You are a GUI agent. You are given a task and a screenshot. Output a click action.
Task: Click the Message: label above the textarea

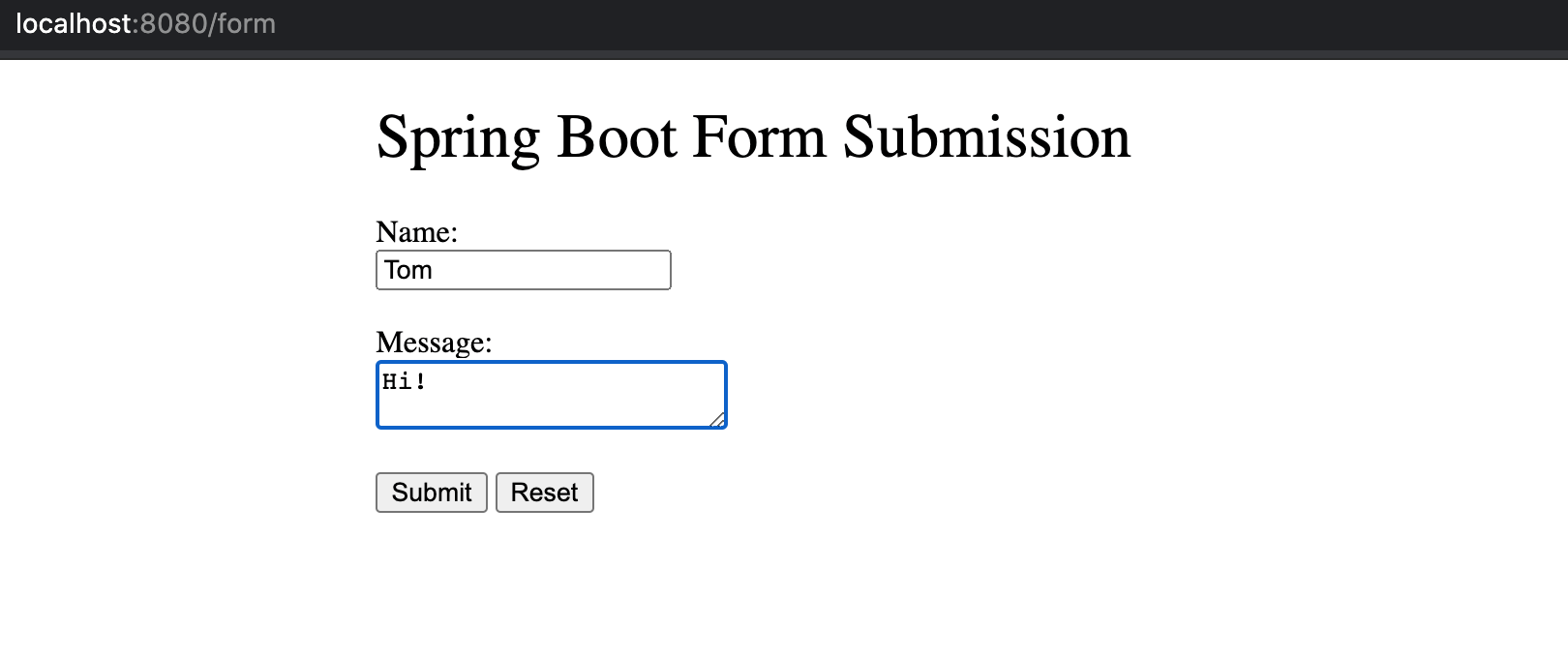(x=433, y=343)
